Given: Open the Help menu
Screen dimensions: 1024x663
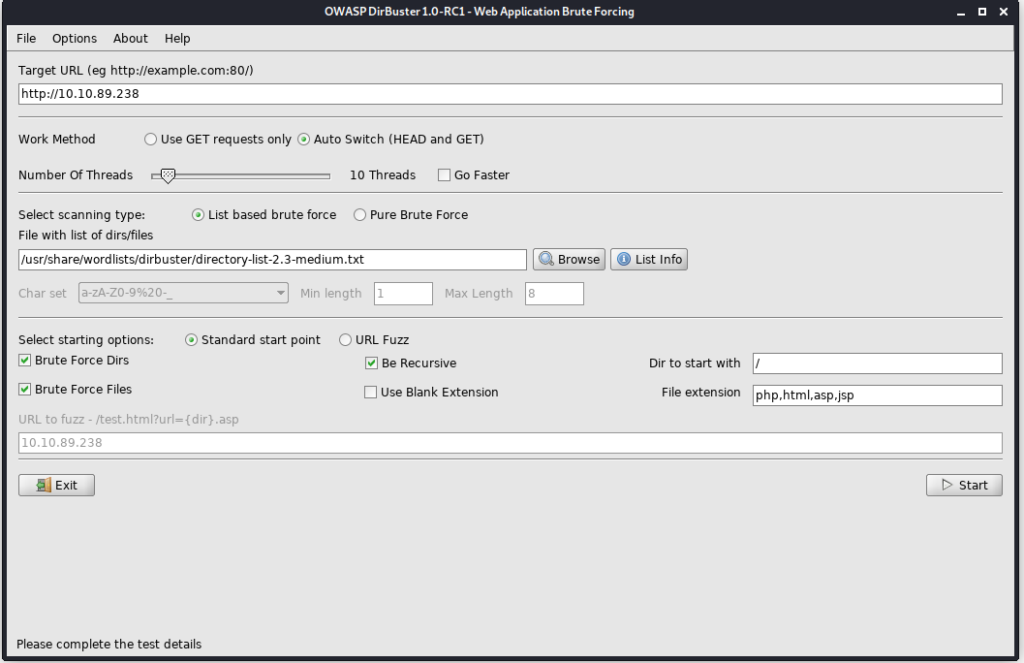Looking at the screenshot, I should pos(177,38).
